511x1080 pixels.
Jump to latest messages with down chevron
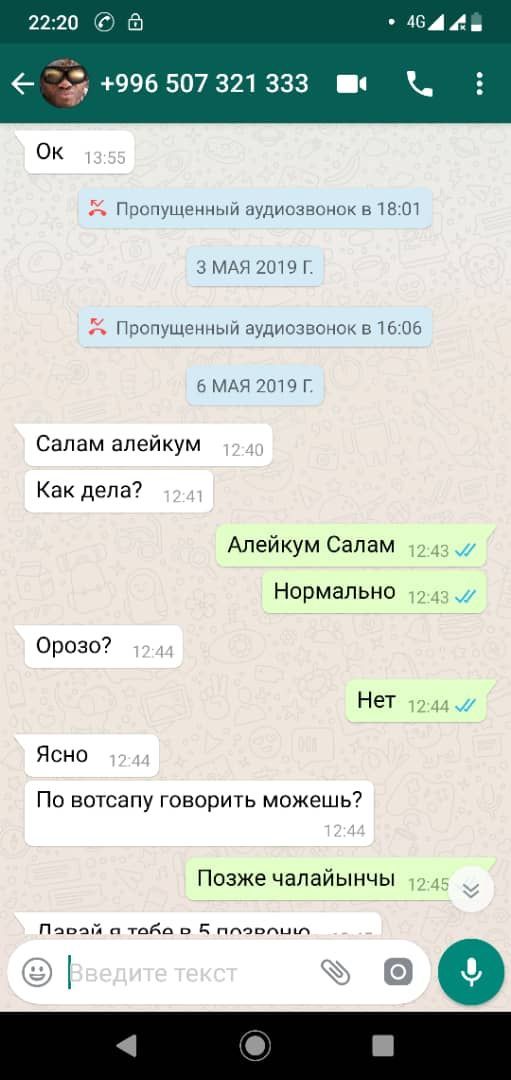point(471,890)
